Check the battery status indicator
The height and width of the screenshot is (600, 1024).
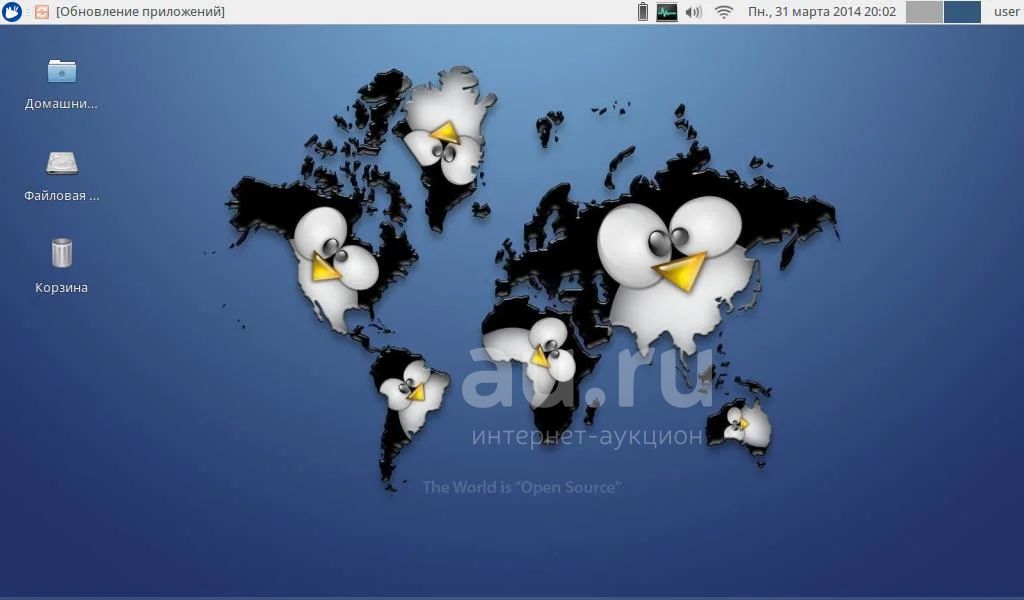click(643, 12)
